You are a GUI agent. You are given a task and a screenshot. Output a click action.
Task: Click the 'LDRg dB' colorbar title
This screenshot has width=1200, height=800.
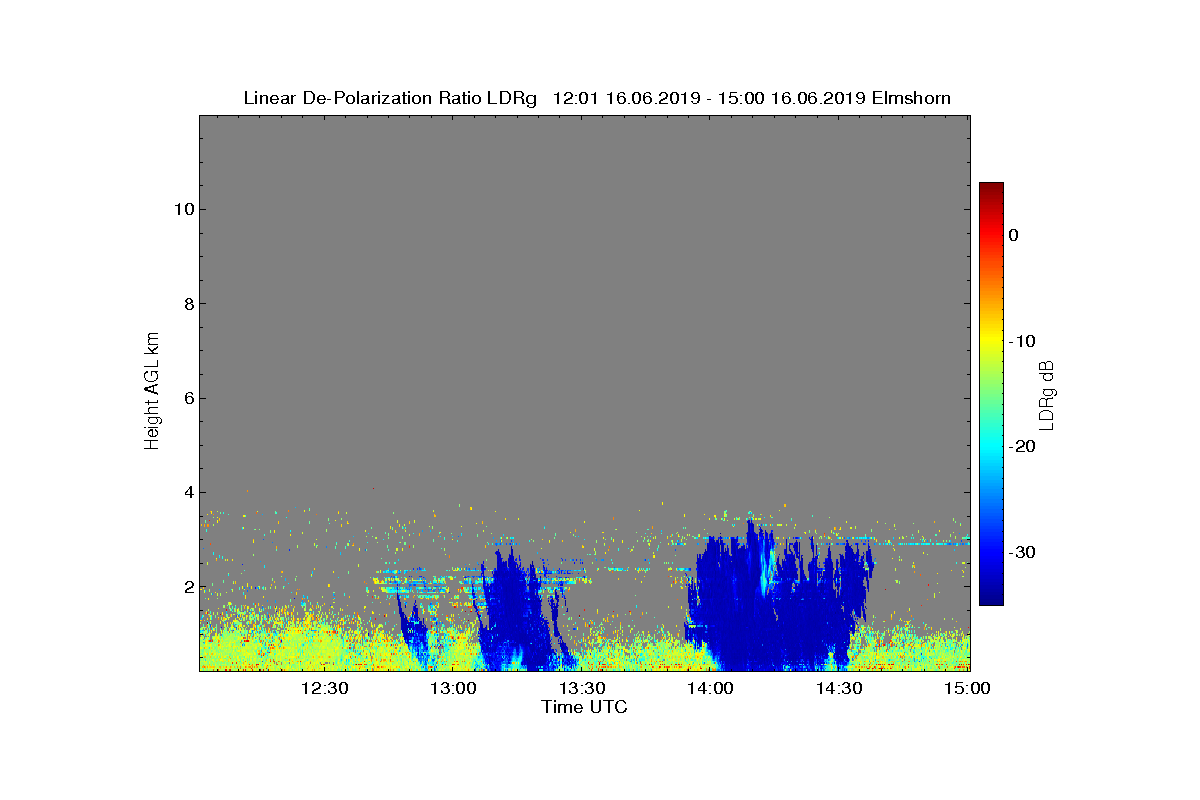[1047, 394]
